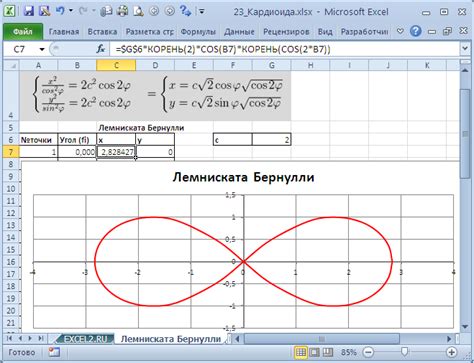Switch to Page Break Preview icon
The image size is (474, 363).
(x=328, y=352)
